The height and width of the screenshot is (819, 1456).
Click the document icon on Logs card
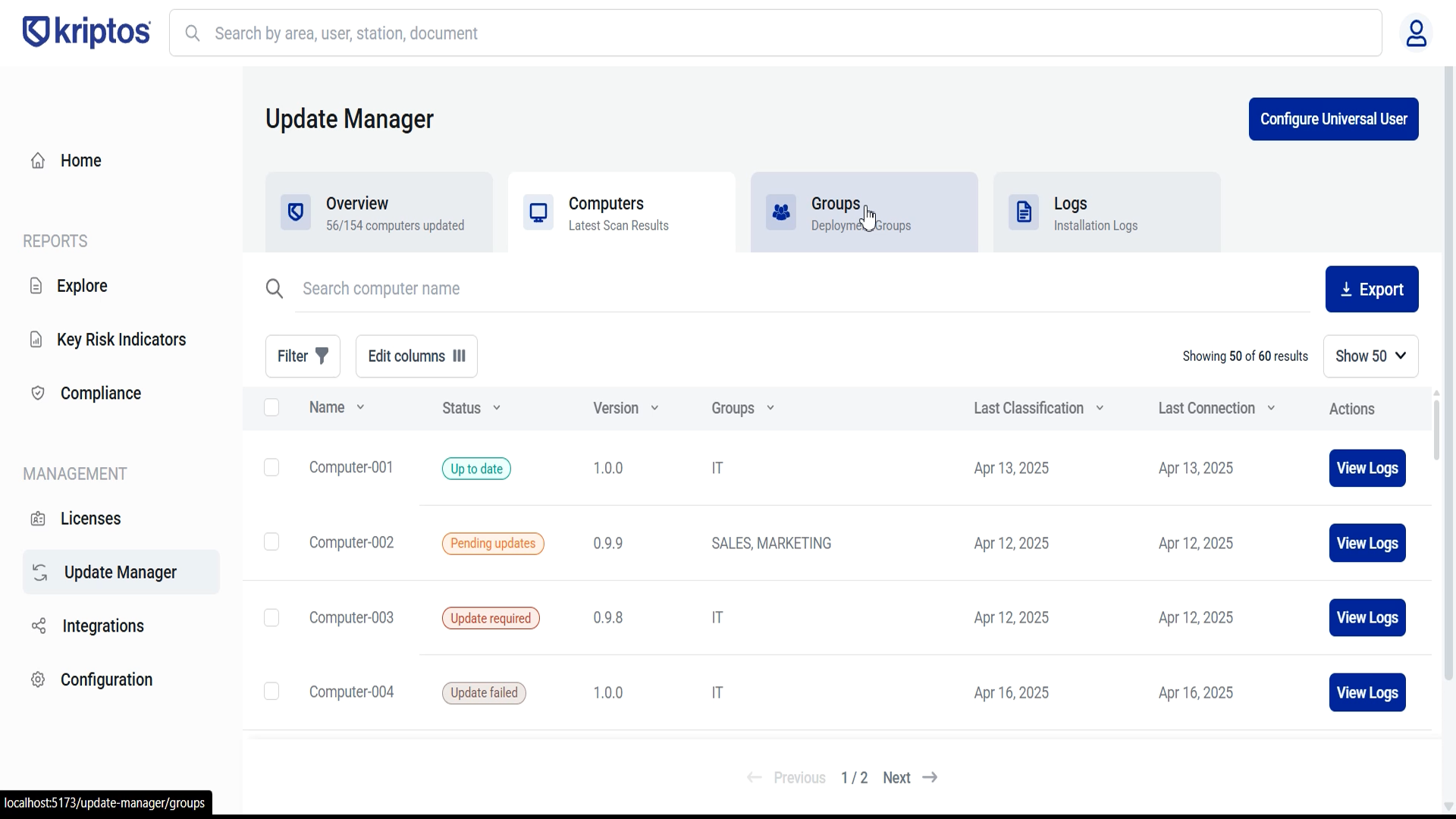coord(1023,212)
